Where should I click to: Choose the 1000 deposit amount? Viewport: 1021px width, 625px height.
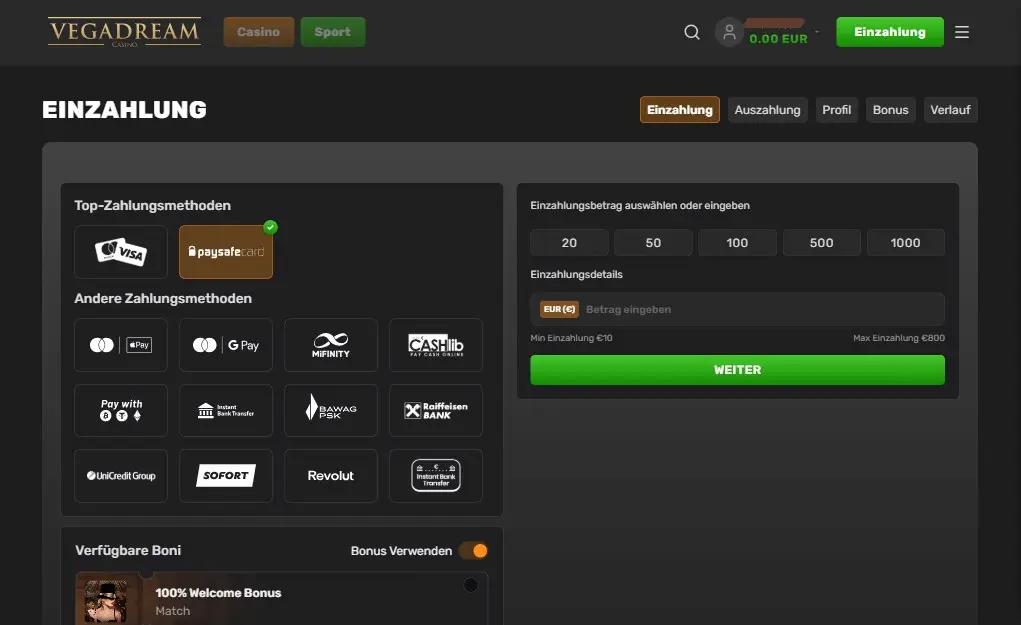[906, 242]
